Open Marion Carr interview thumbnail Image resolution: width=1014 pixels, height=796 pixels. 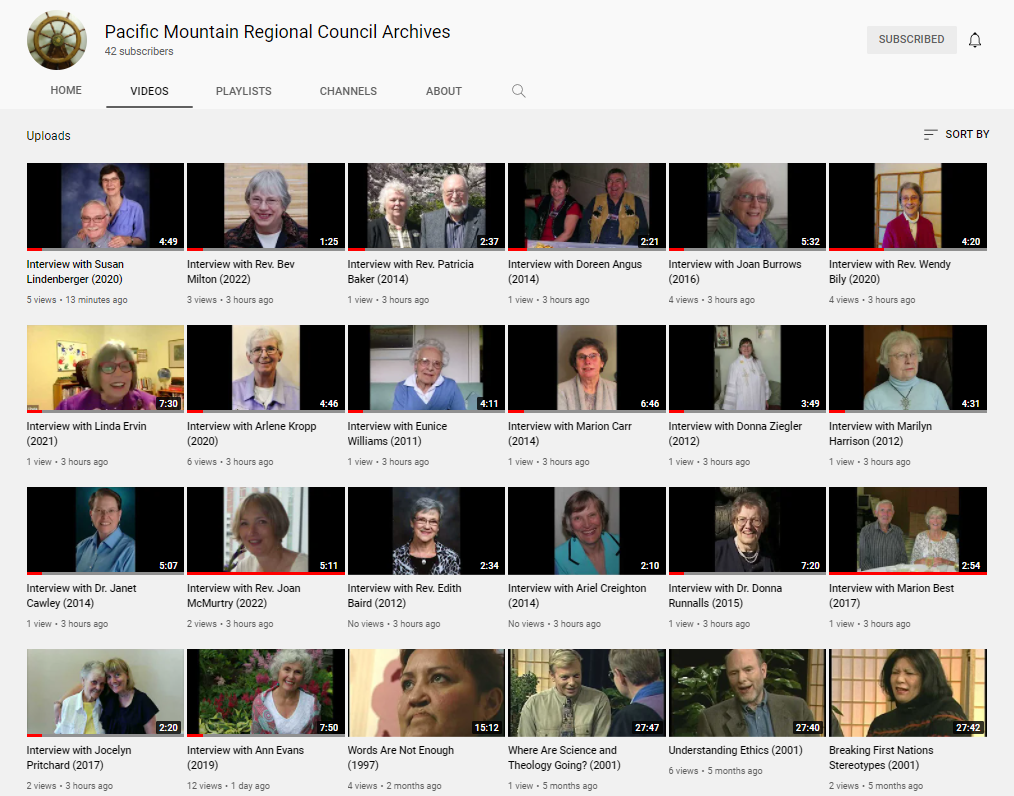click(587, 369)
